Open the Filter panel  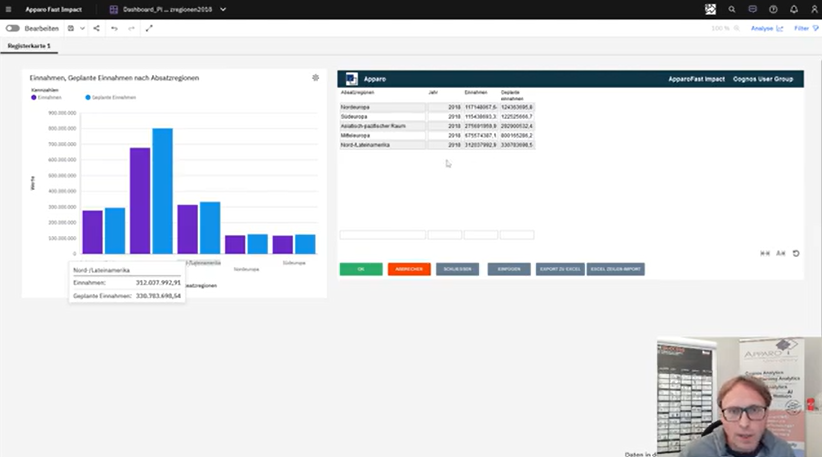pos(803,28)
